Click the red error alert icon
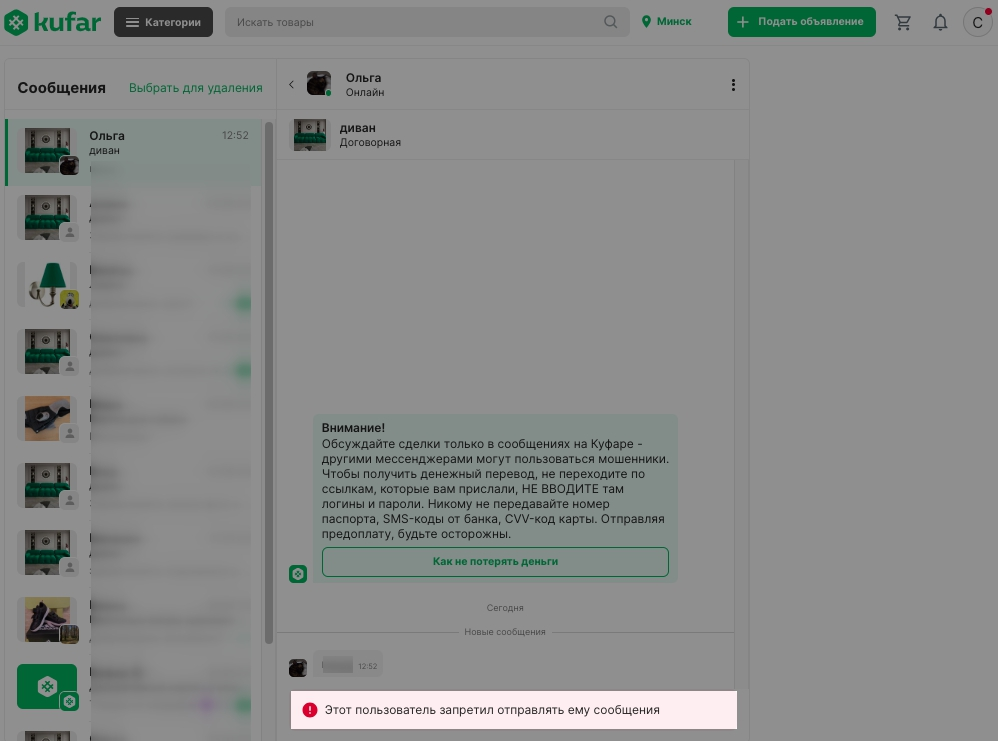998x741 pixels. point(310,710)
